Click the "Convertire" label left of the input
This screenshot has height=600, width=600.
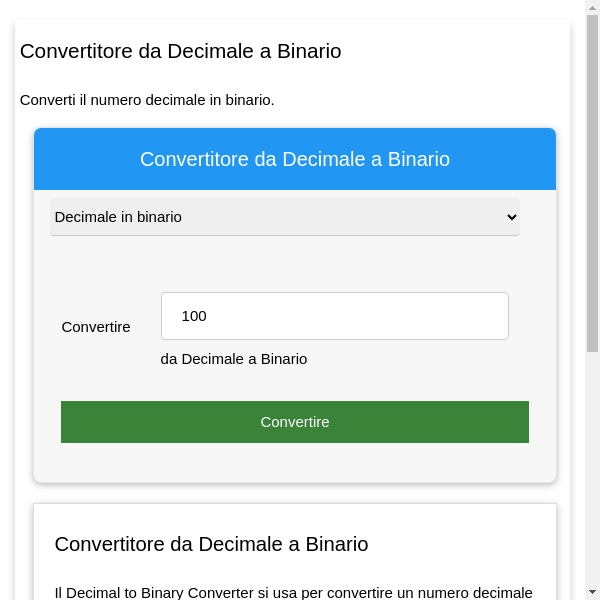[x=96, y=327]
